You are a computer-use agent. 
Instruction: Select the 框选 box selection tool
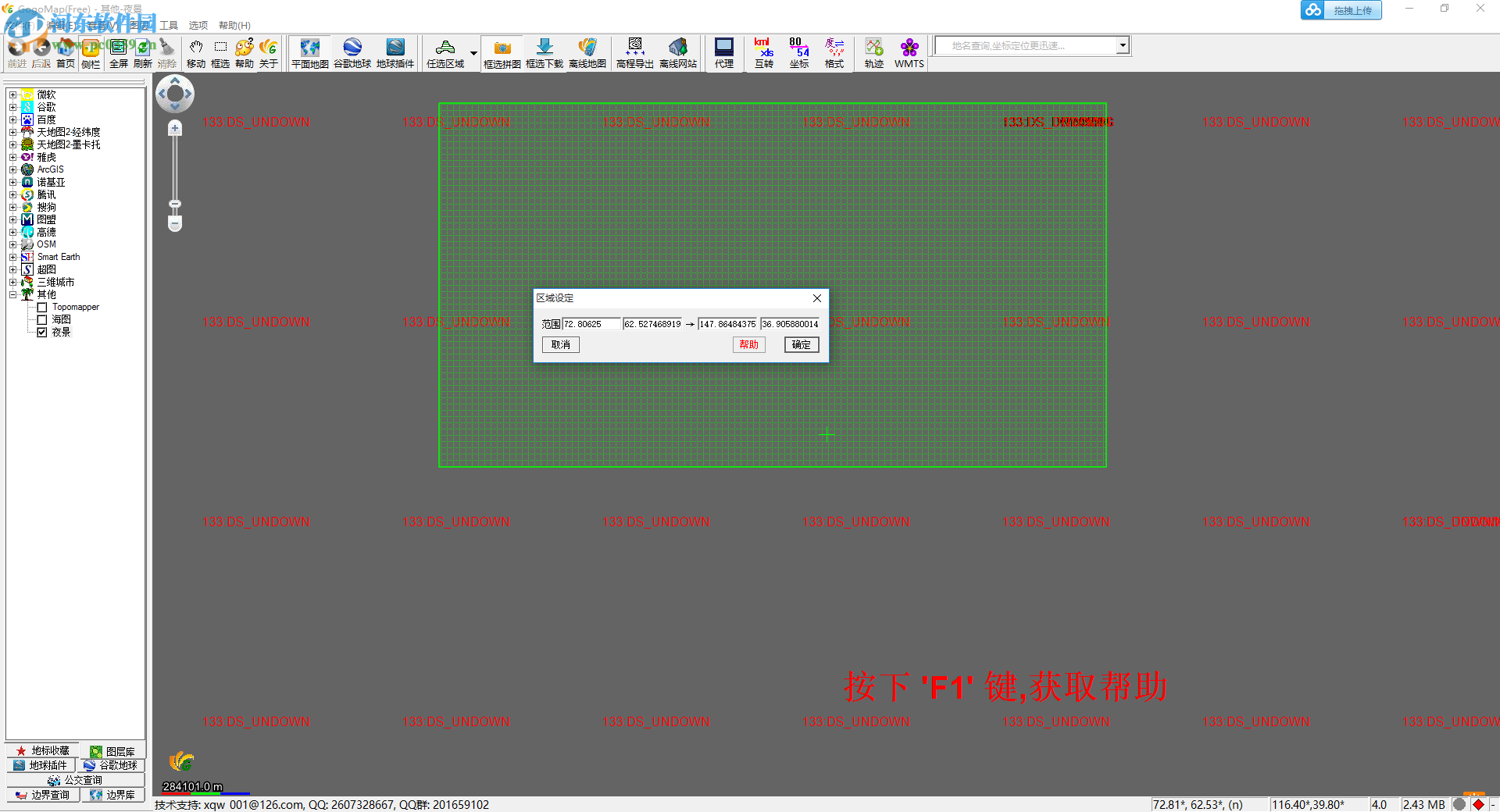point(220,53)
